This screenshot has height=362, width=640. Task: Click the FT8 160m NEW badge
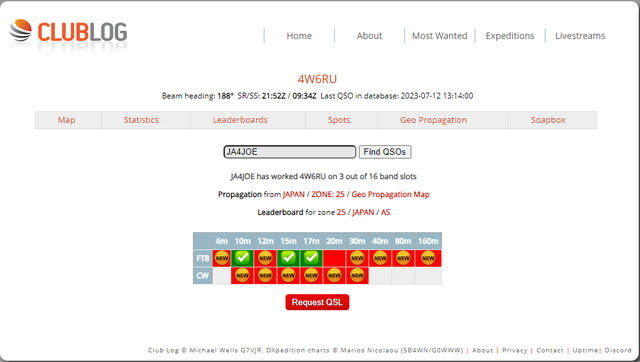tap(428, 258)
